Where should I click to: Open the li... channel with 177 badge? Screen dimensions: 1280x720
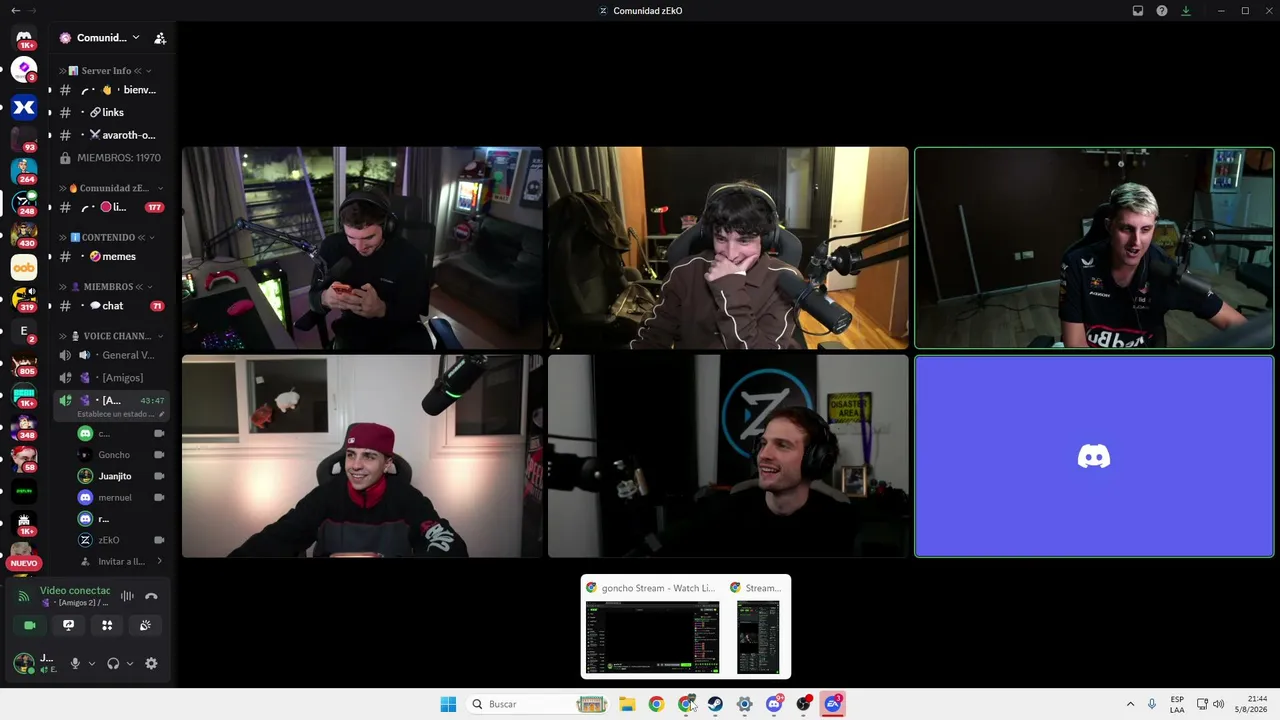pos(111,207)
